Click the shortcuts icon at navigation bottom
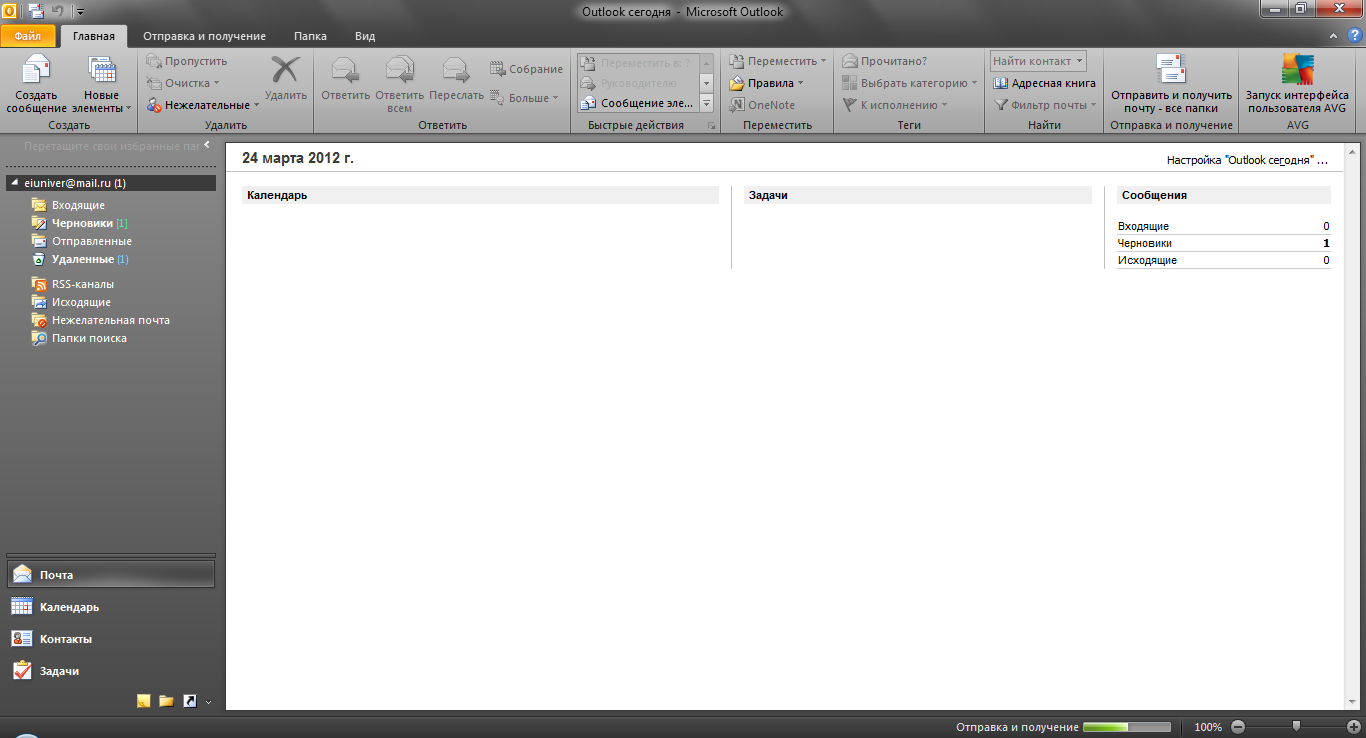1366x738 pixels. tap(190, 701)
